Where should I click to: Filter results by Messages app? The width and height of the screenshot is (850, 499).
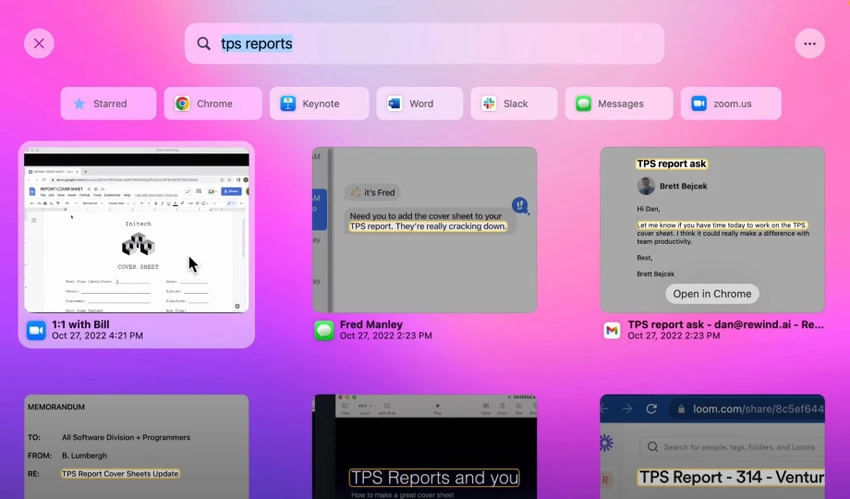[619, 103]
